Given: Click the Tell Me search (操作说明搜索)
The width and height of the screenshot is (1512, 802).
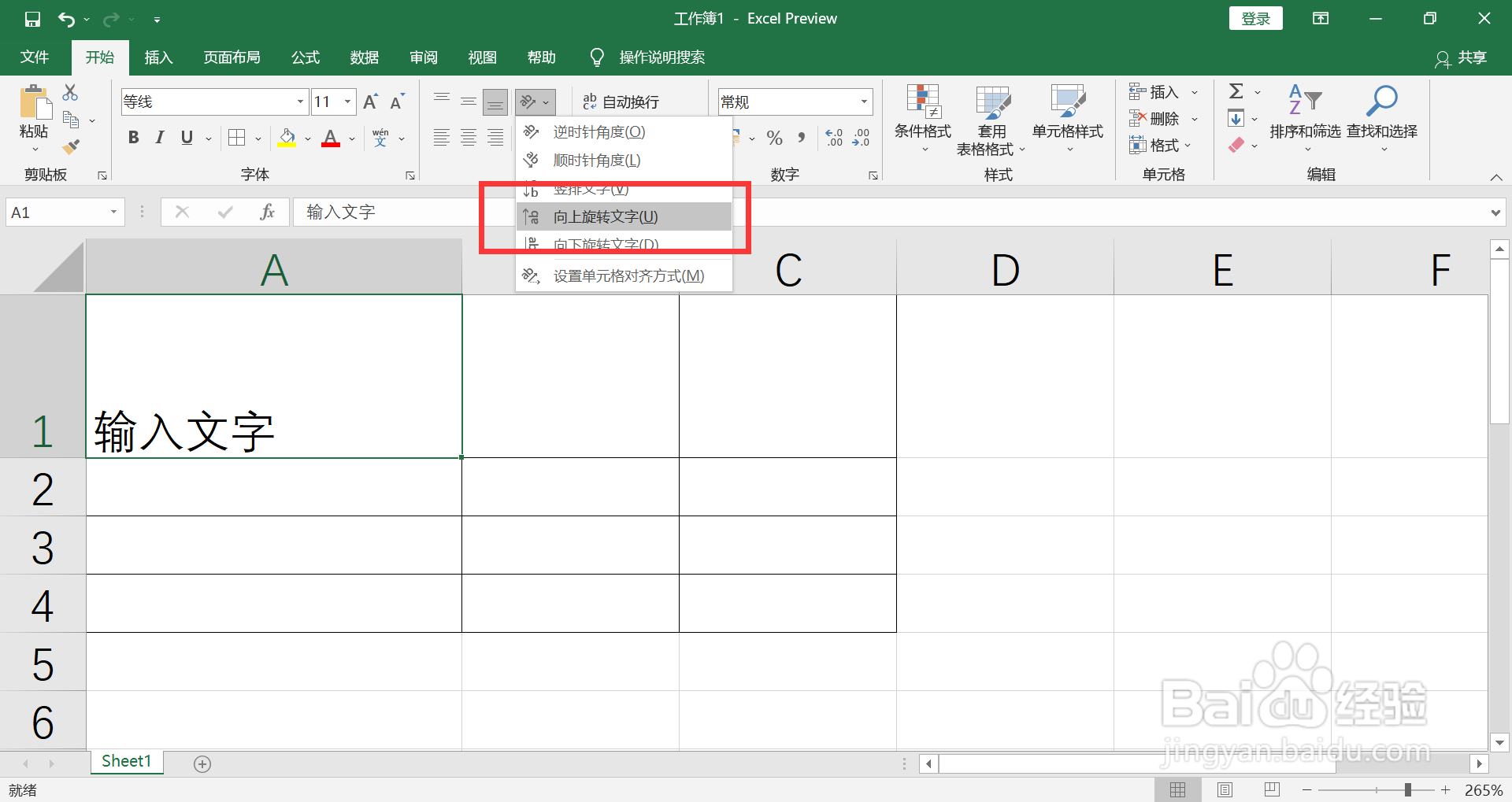Looking at the screenshot, I should 647,57.
